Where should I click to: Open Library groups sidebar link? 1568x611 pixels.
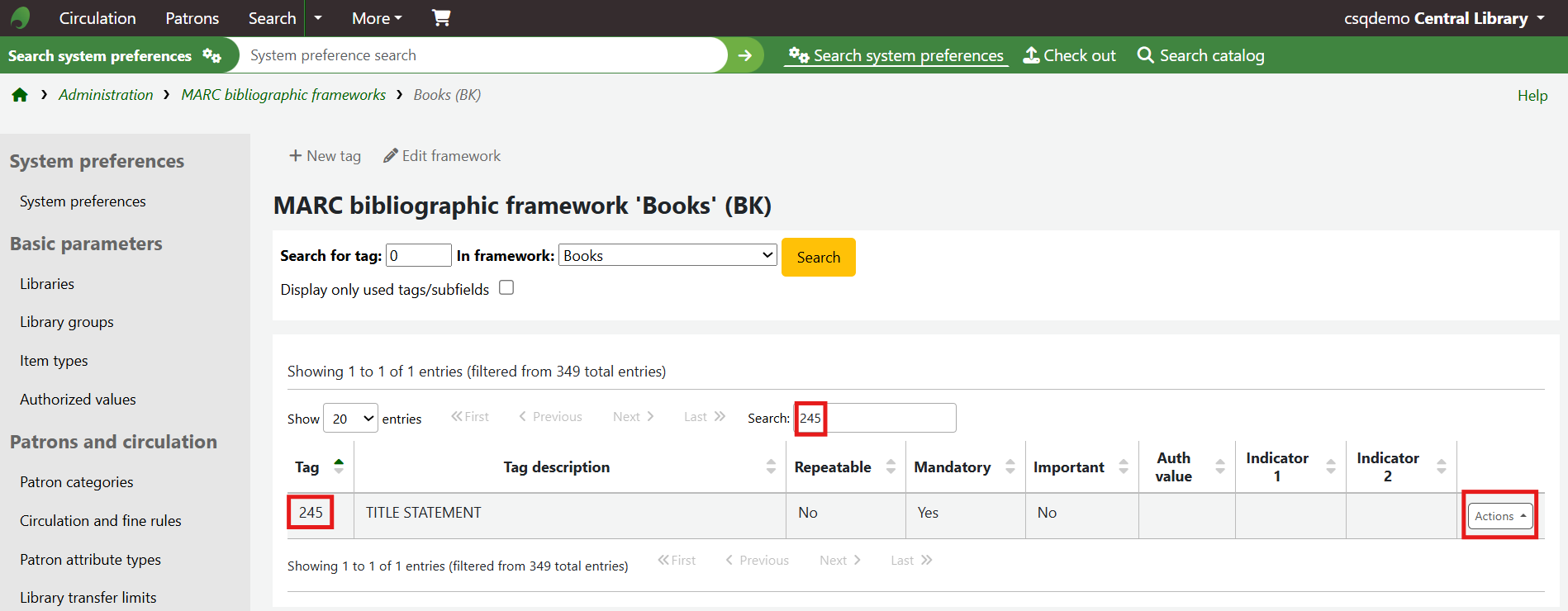(x=67, y=322)
